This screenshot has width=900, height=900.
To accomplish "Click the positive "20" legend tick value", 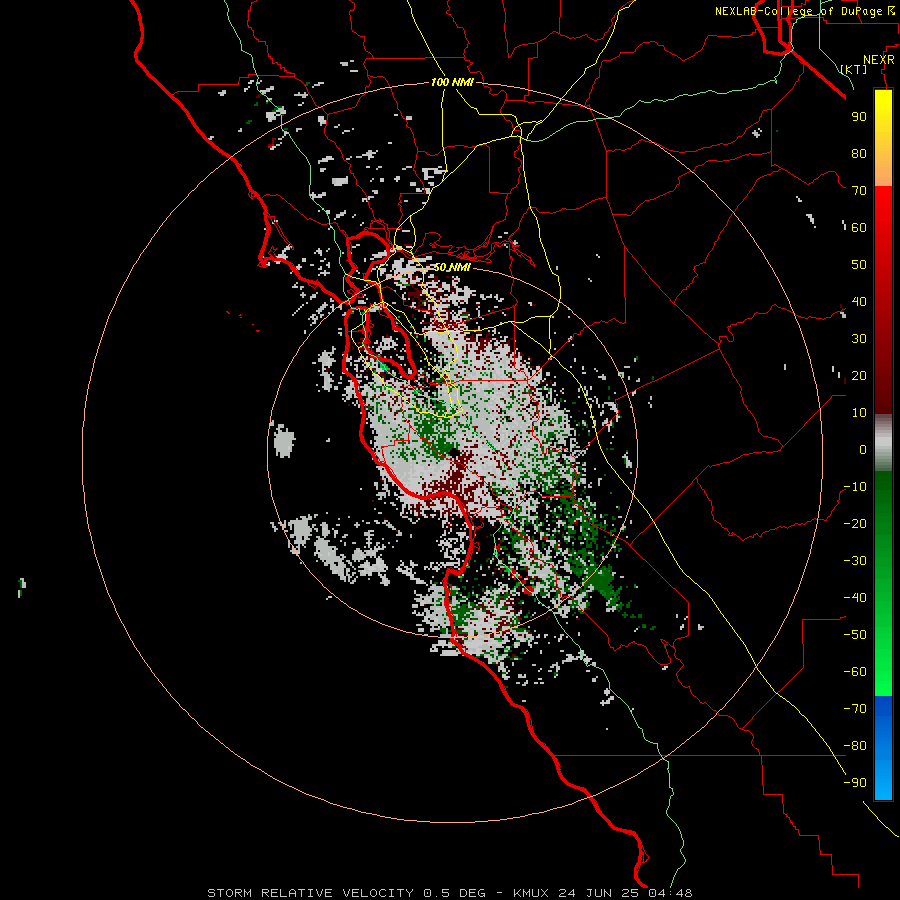I will (x=859, y=375).
